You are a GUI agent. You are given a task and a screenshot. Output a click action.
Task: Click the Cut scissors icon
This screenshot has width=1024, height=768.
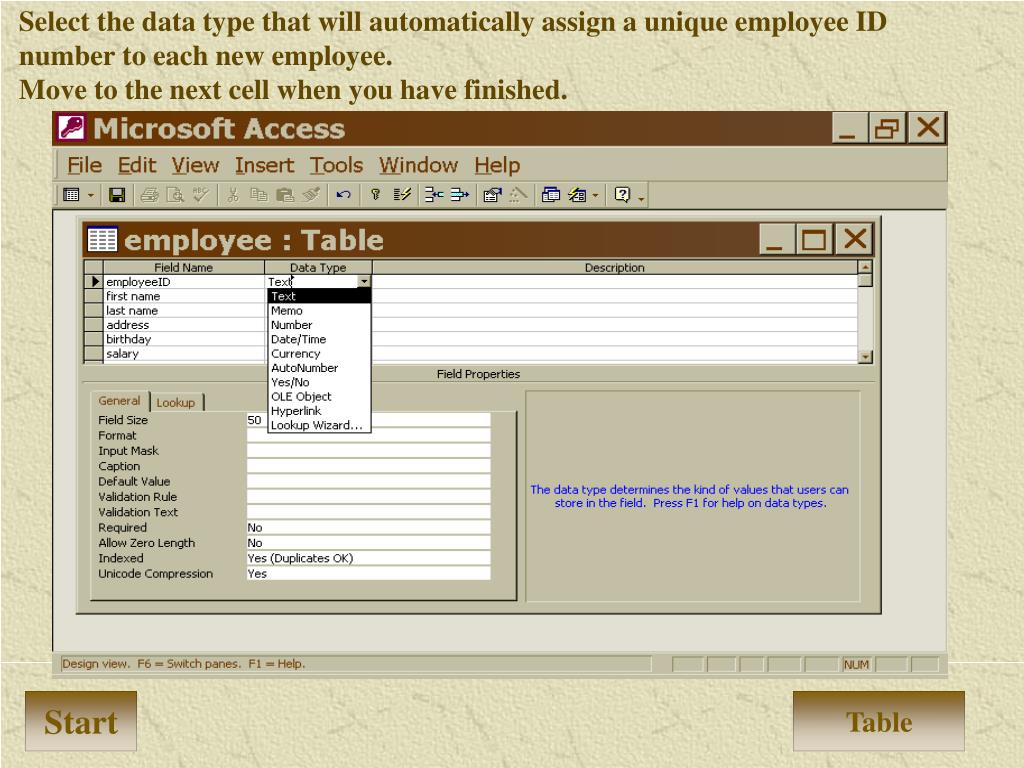232,195
